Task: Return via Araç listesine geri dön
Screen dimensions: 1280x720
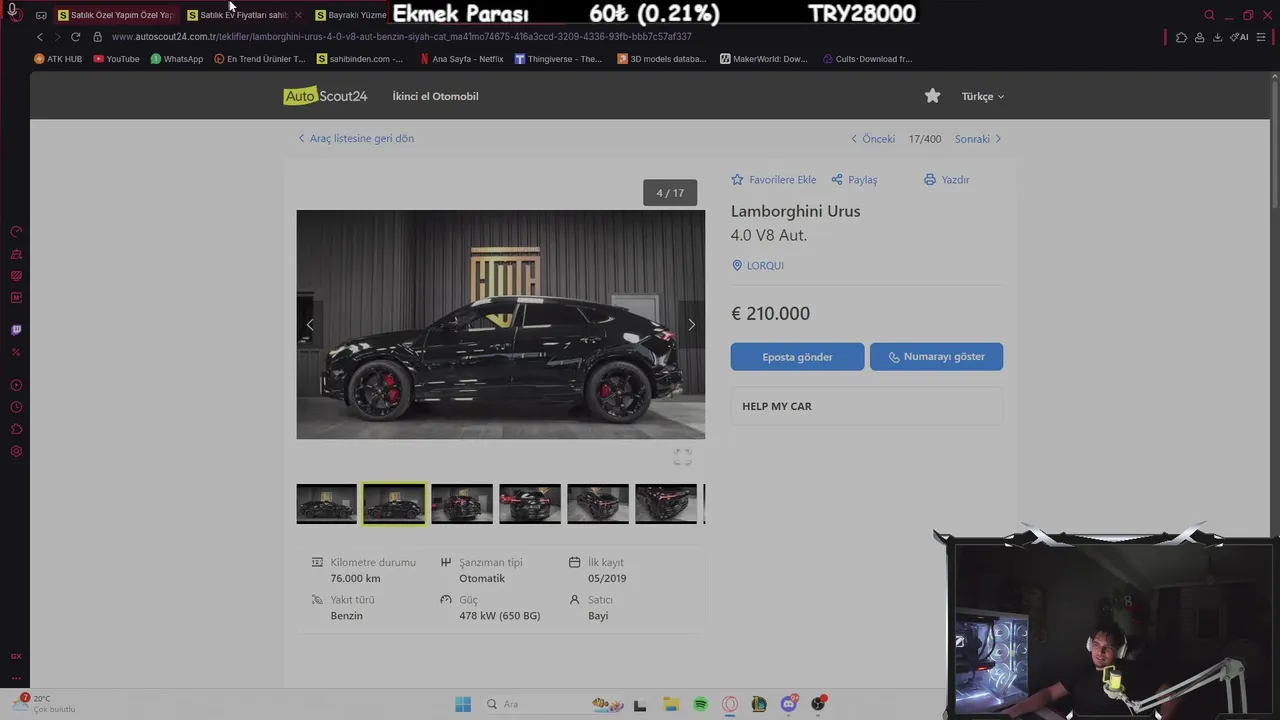Action: click(355, 138)
